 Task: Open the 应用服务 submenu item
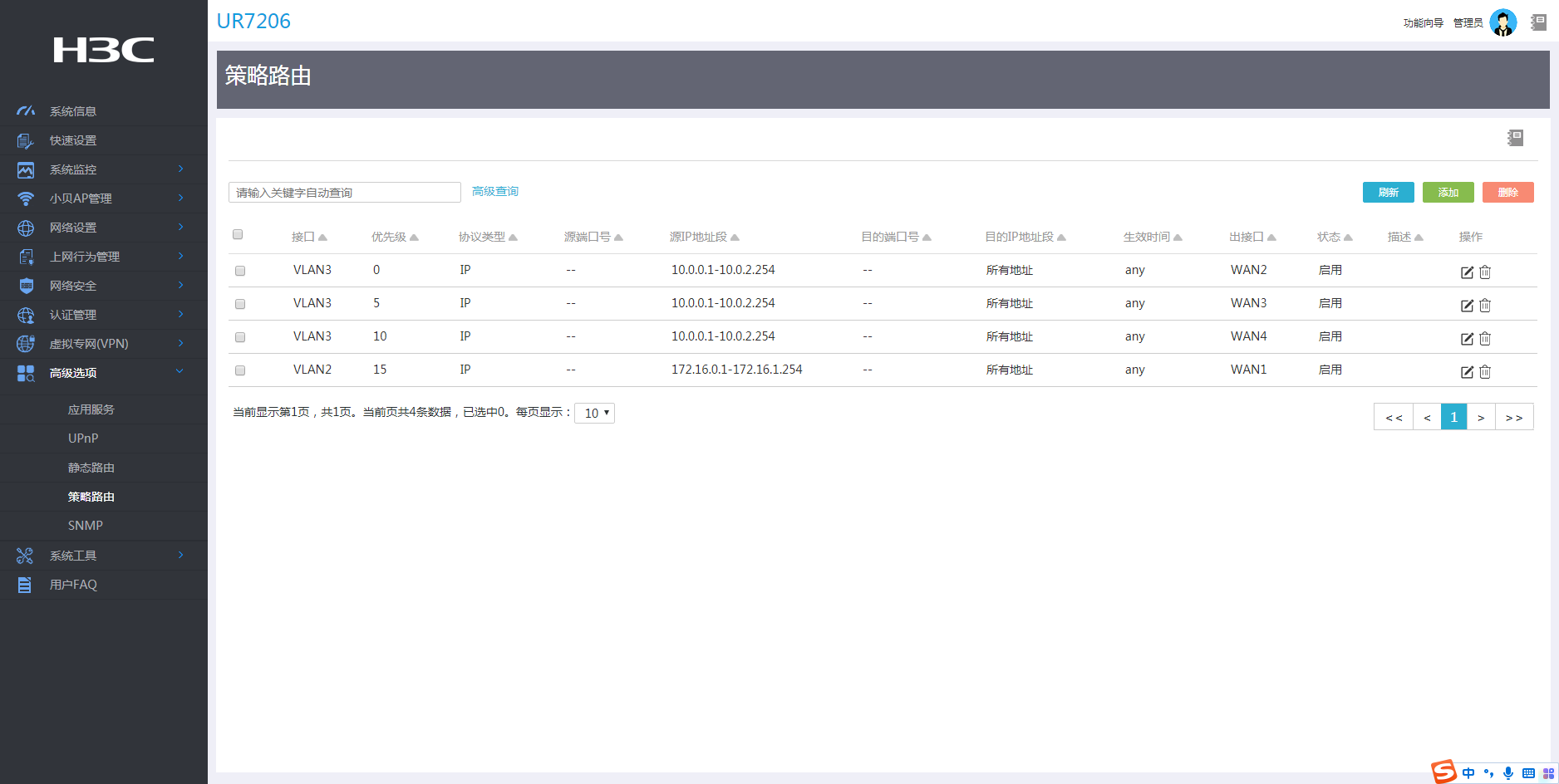(91, 409)
